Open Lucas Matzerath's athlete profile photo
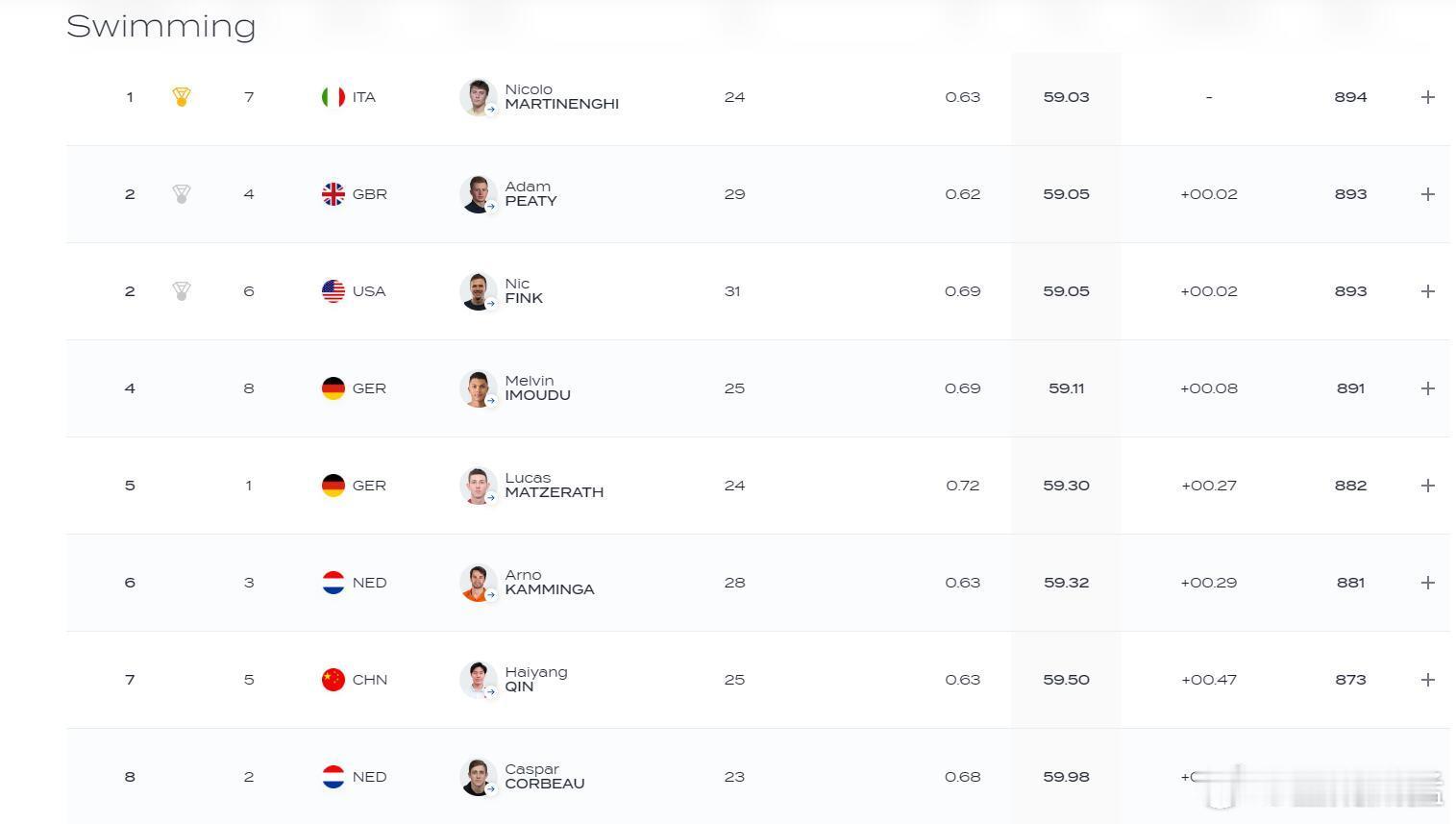 pos(478,486)
